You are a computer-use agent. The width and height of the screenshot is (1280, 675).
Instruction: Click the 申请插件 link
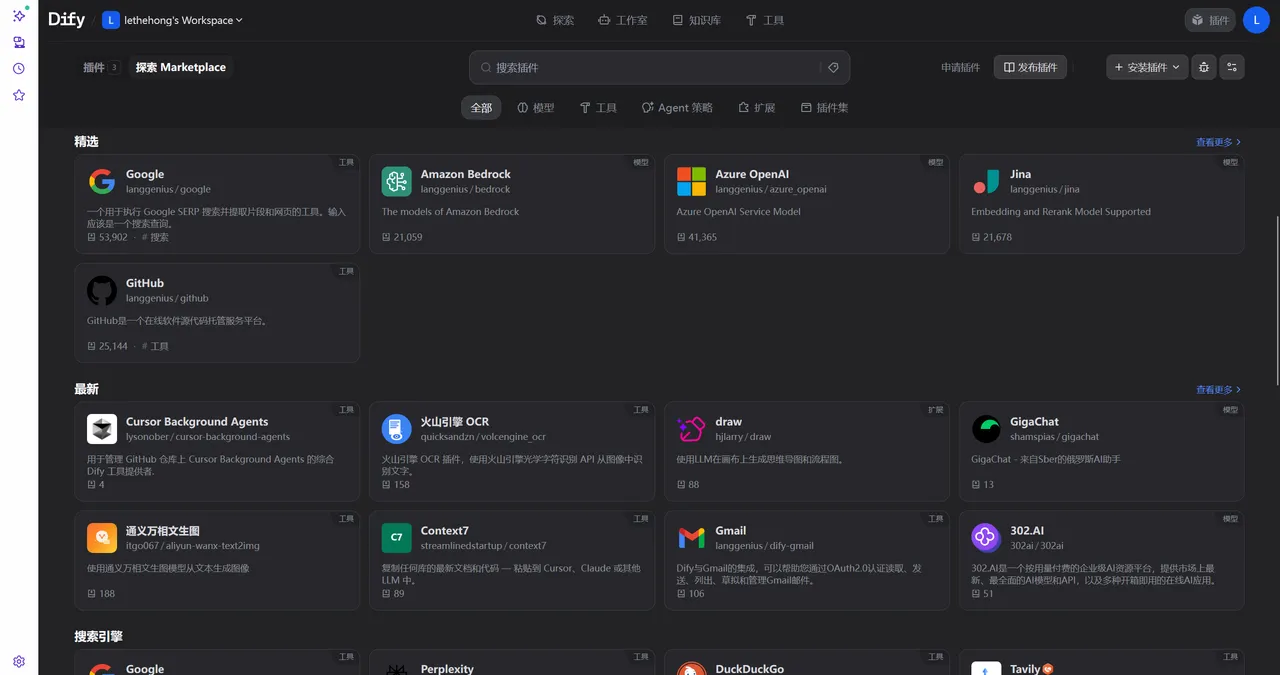pyautogui.click(x=960, y=67)
